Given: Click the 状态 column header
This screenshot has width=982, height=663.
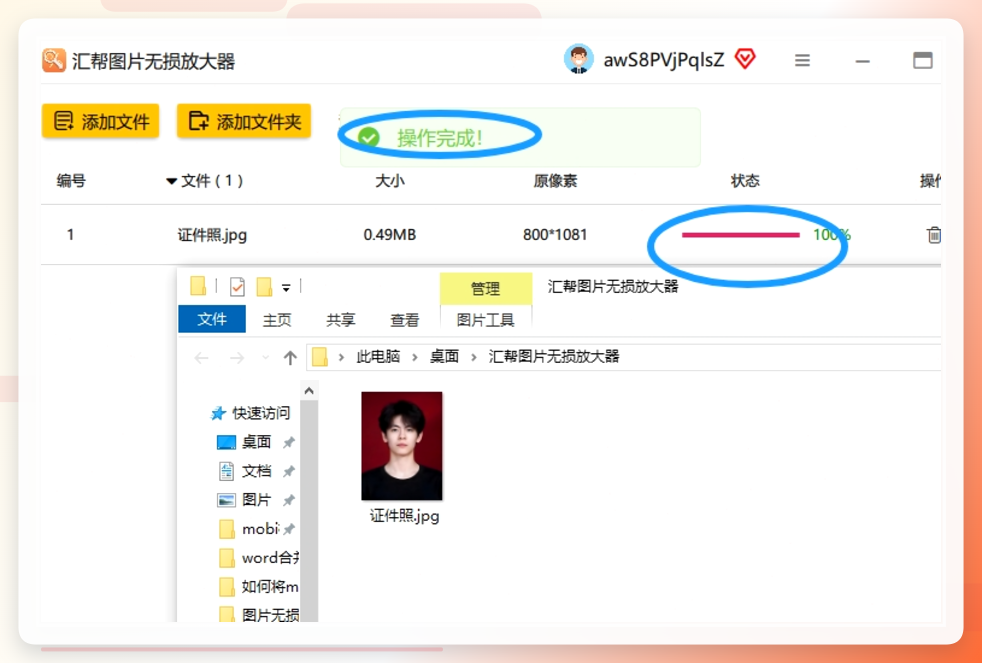Looking at the screenshot, I should tap(745, 181).
